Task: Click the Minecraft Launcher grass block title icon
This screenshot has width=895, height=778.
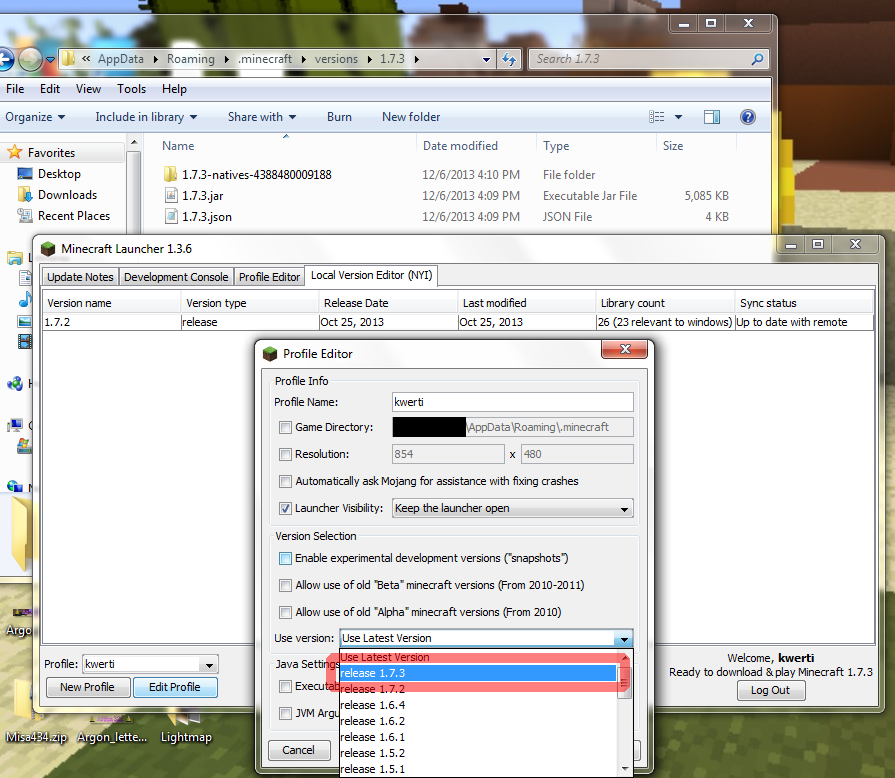Action: pos(48,248)
